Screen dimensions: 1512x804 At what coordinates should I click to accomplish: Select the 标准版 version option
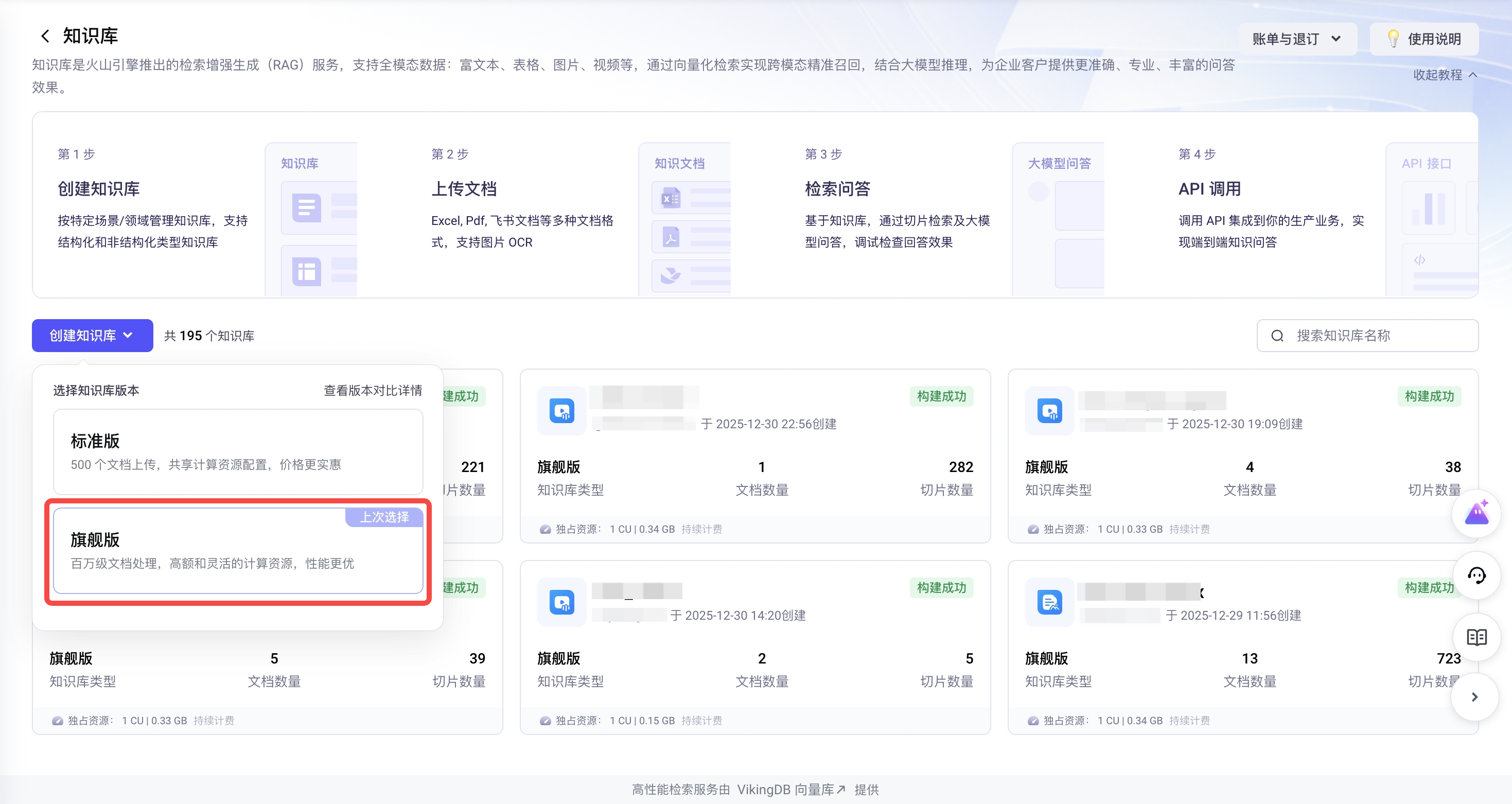point(238,451)
